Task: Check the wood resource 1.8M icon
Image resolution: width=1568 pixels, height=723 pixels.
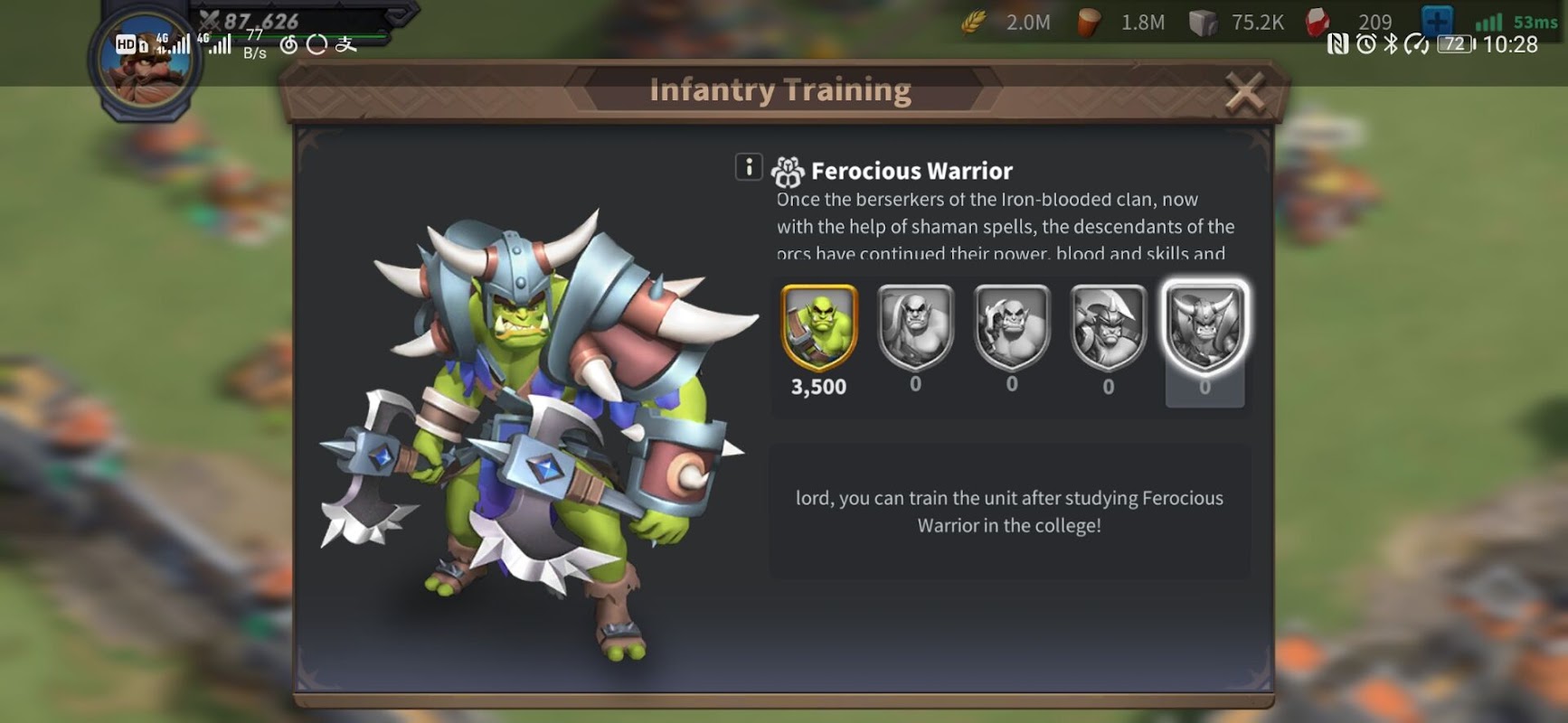Action: click(1089, 23)
